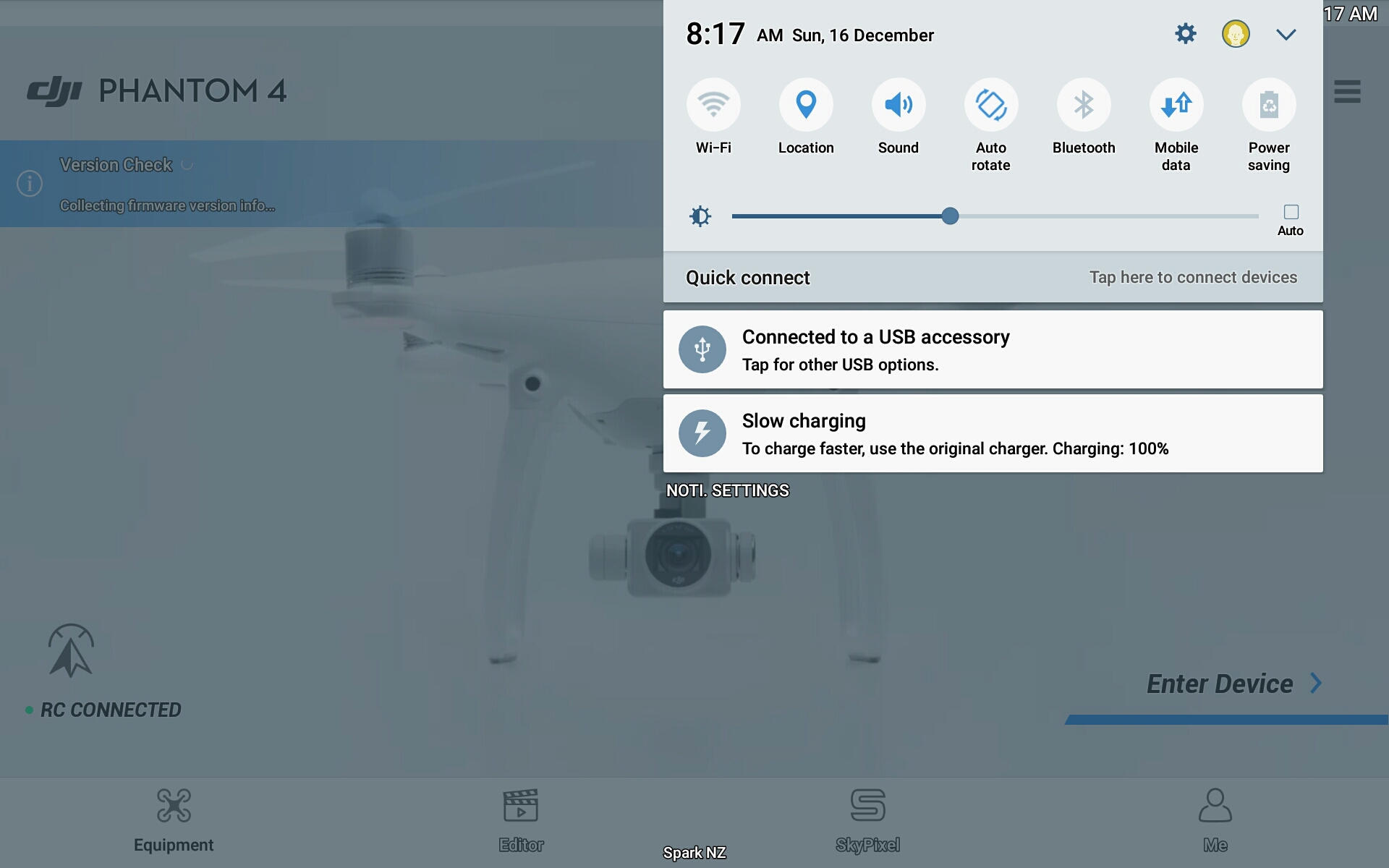Open the user profile avatar
Screen dimensions: 1389x868
pos(1236,33)
